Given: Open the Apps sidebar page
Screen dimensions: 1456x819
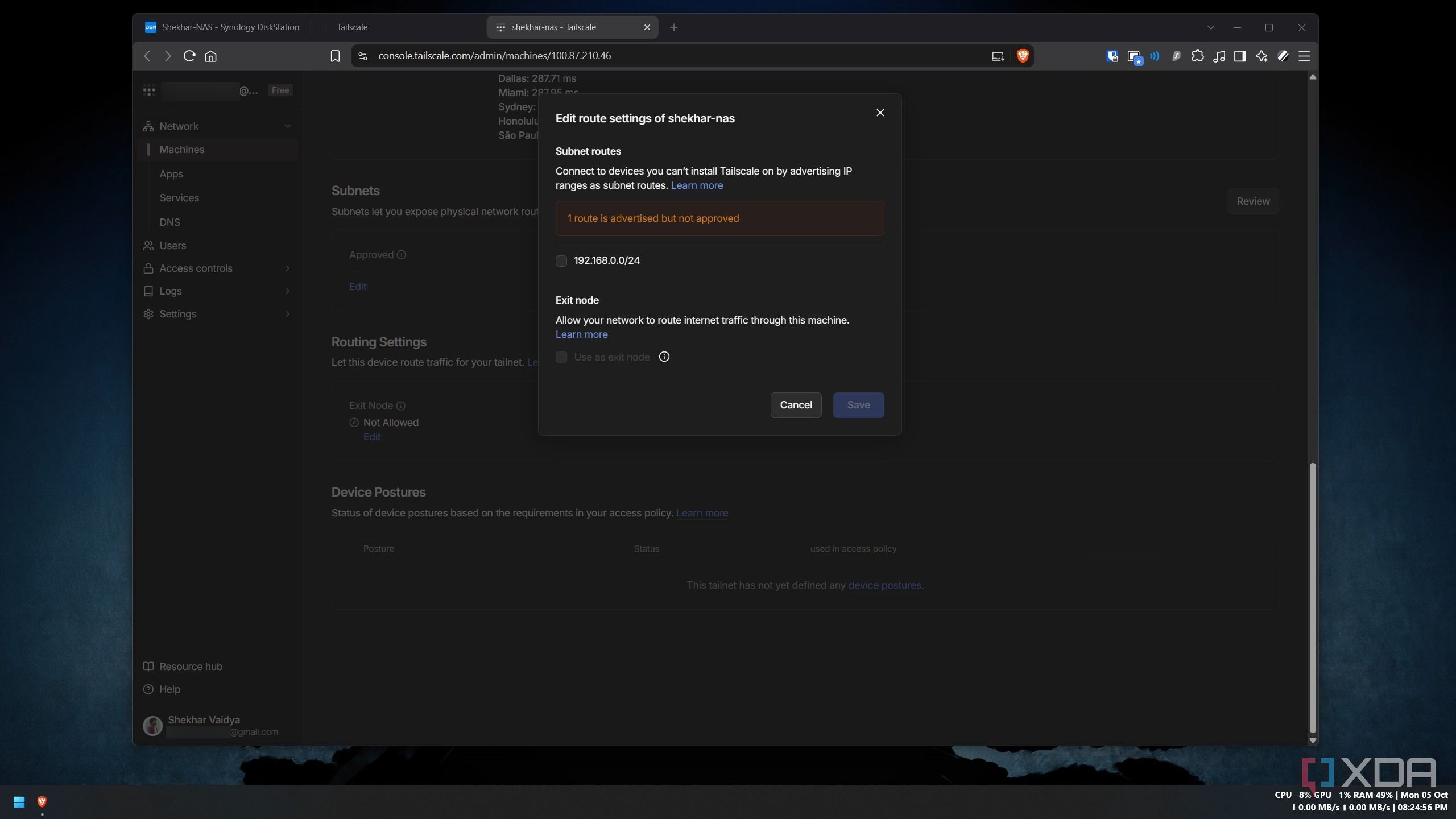Looking at the screenshot, I should click(x=171, y=174).
